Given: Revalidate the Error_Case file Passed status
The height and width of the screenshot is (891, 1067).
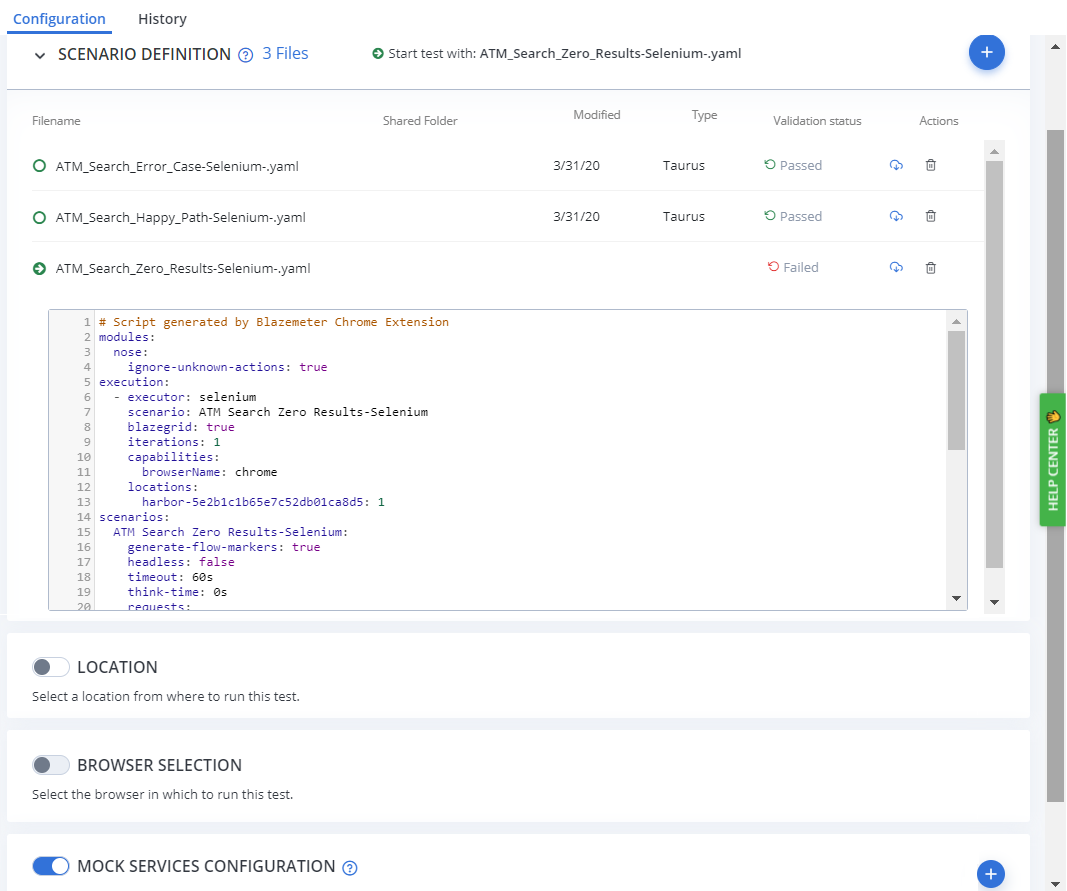Looking at the screenshot, I should pos(770,165).
